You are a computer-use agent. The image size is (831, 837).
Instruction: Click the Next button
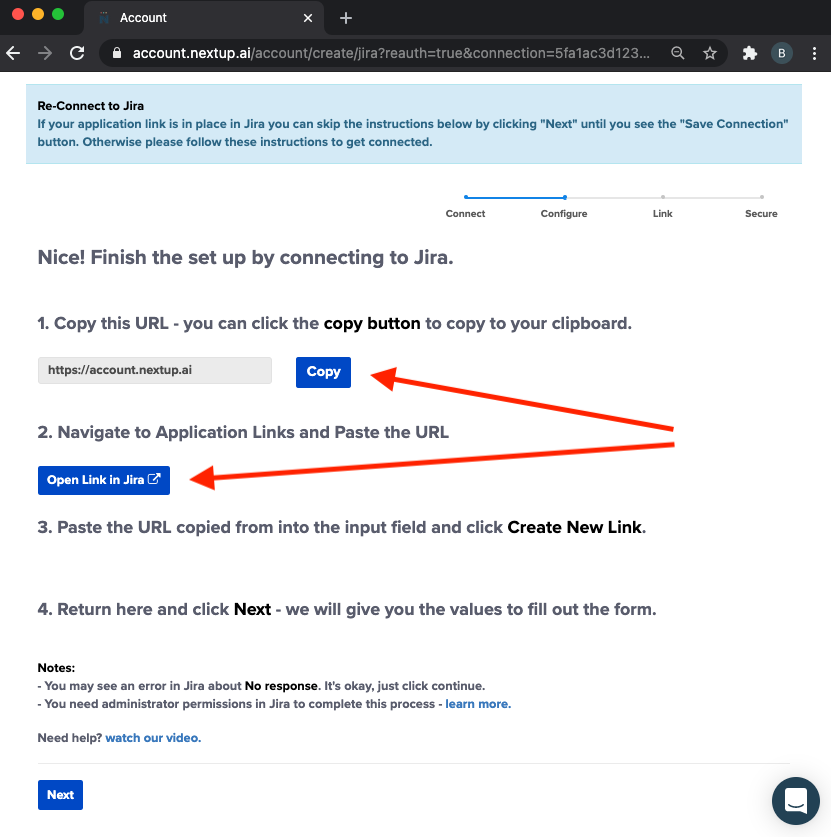coord(60,795)
